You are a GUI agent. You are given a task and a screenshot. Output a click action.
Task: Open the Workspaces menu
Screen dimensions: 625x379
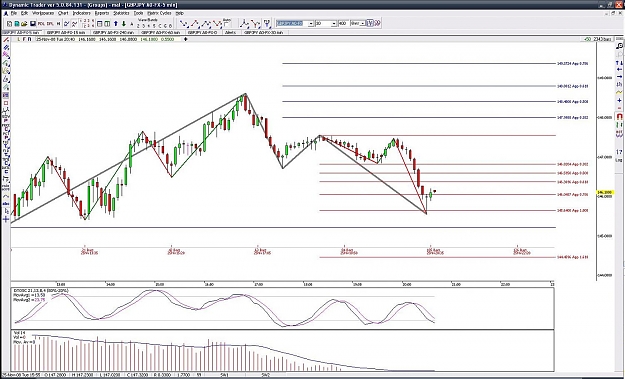point(43,13)
